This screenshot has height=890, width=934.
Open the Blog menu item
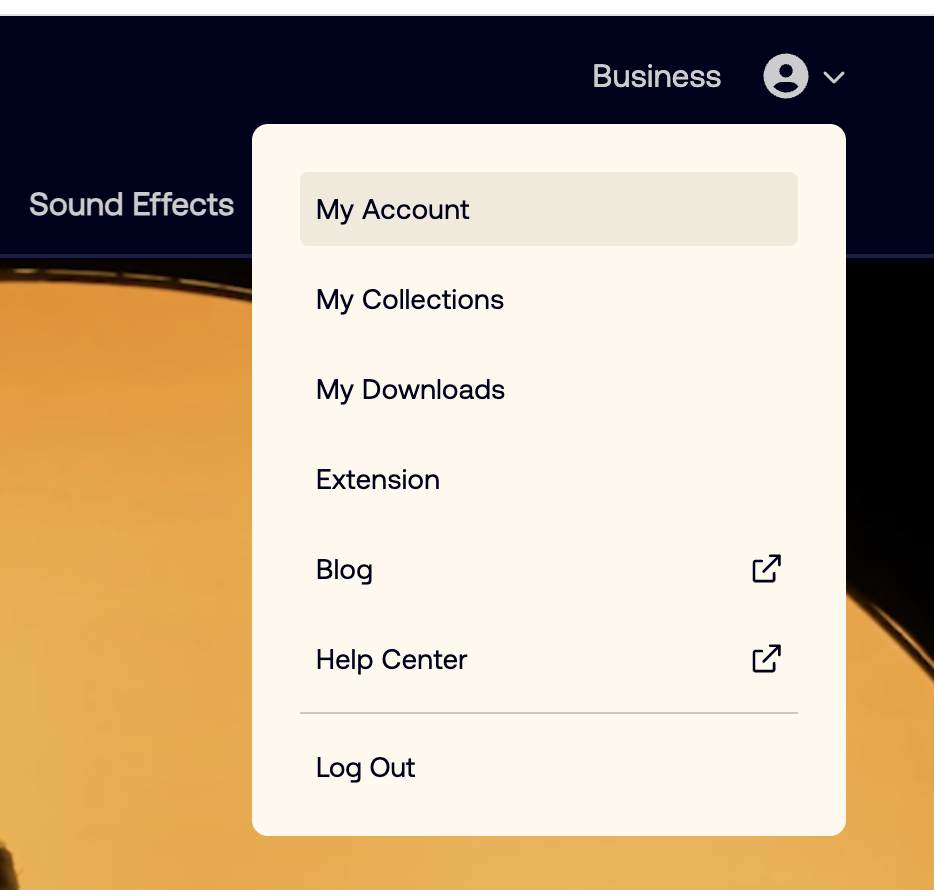[x=549, y=570]
